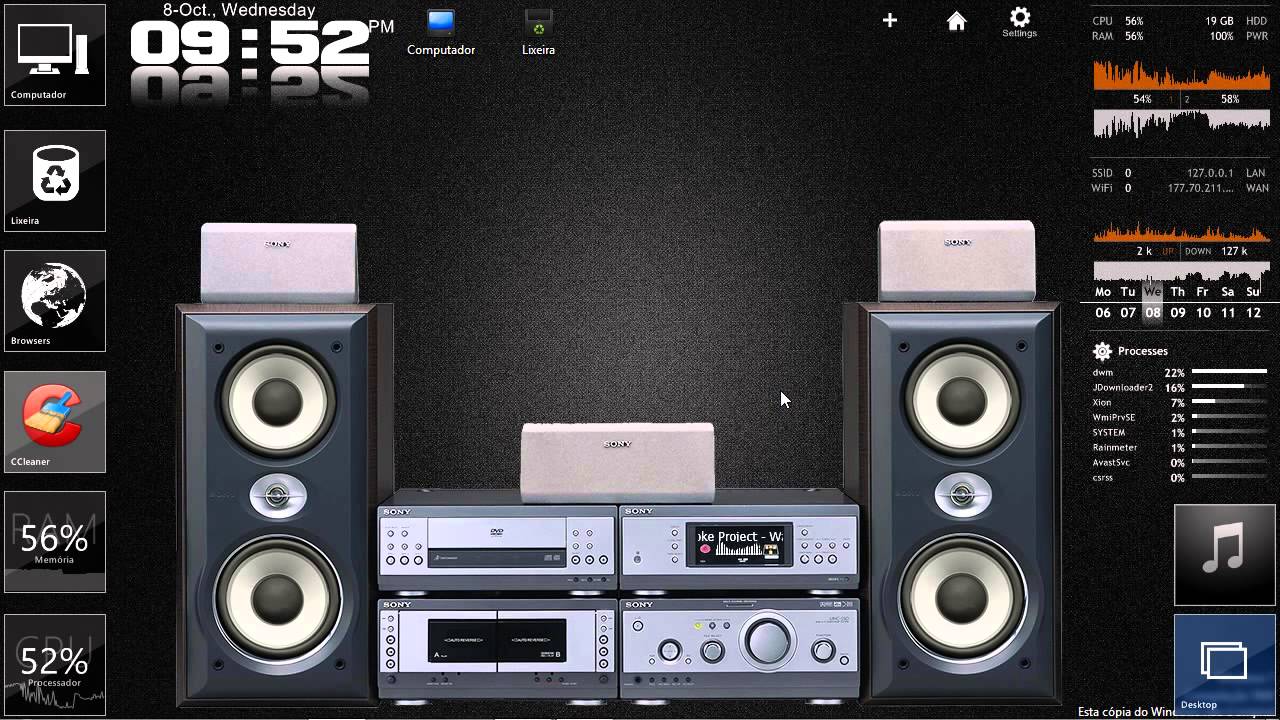Select calendar day 11 under Sa
The height and width of the screenshot is (720, 1280).
1228,313
